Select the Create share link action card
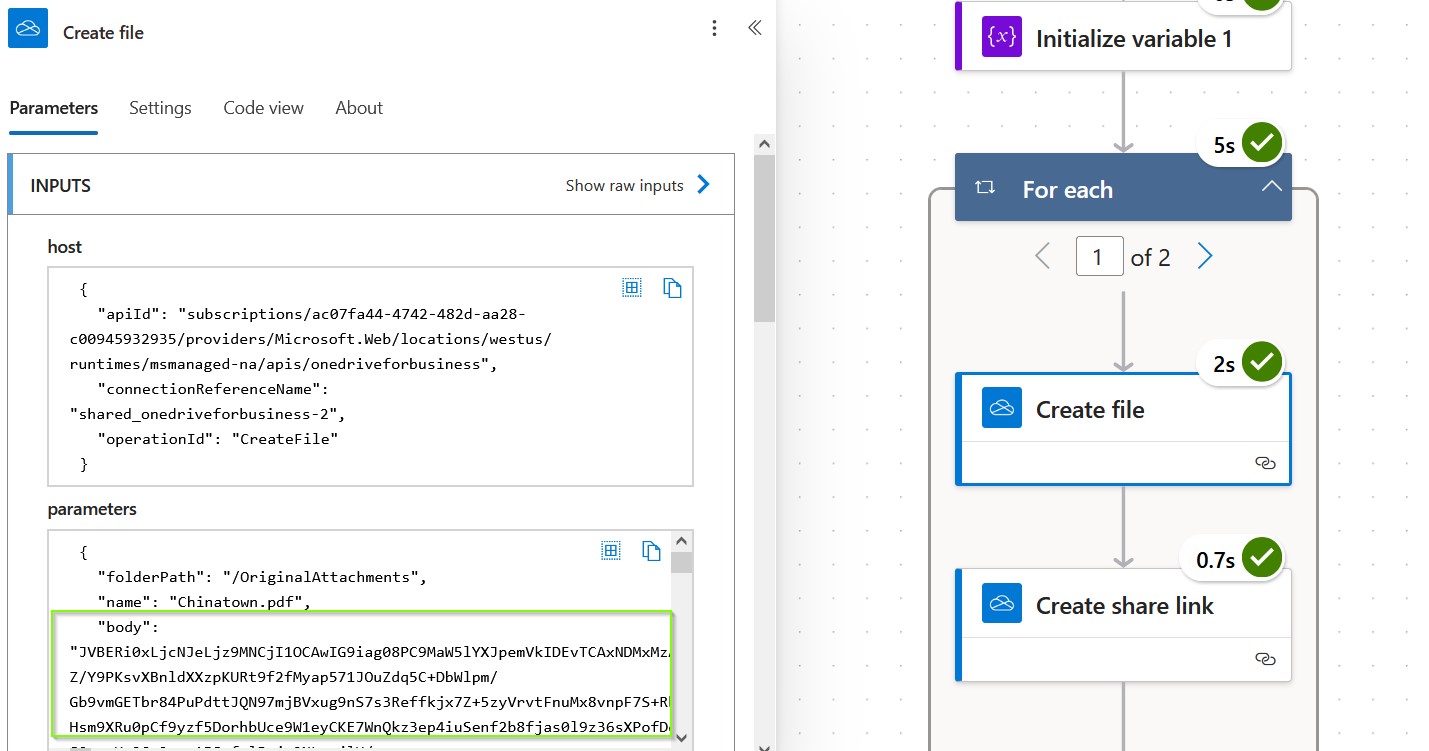The width and height of the screenshot is (1429, 751). coord(1123,625)
